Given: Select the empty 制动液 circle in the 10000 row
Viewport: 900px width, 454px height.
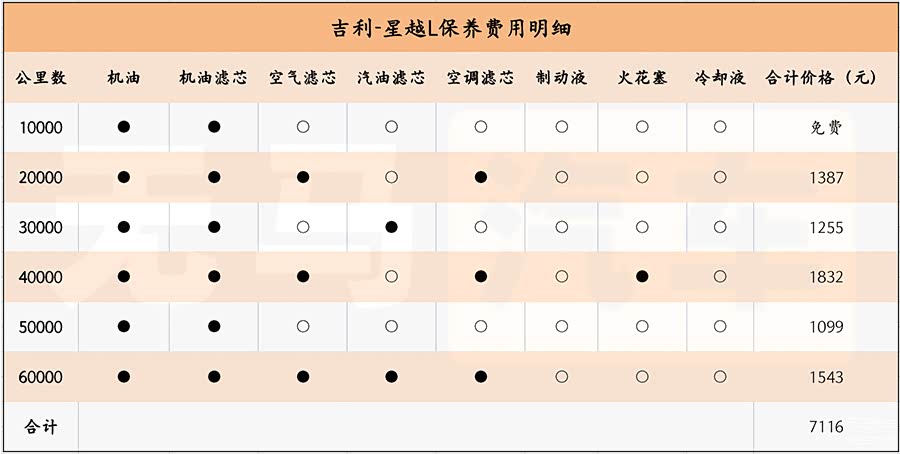Looking at the screenshot, I should (x=561, y=127).
